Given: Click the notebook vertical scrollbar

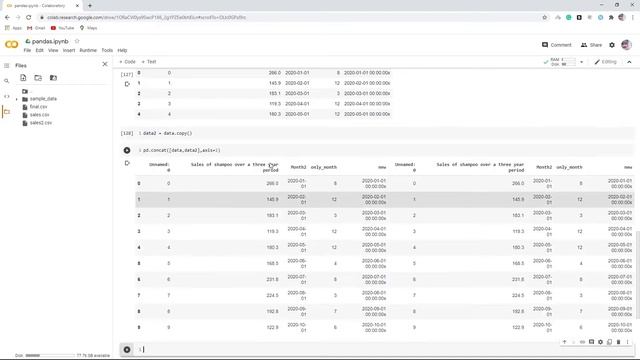Looking at the screenshot, I should click(x=638, y=274).
